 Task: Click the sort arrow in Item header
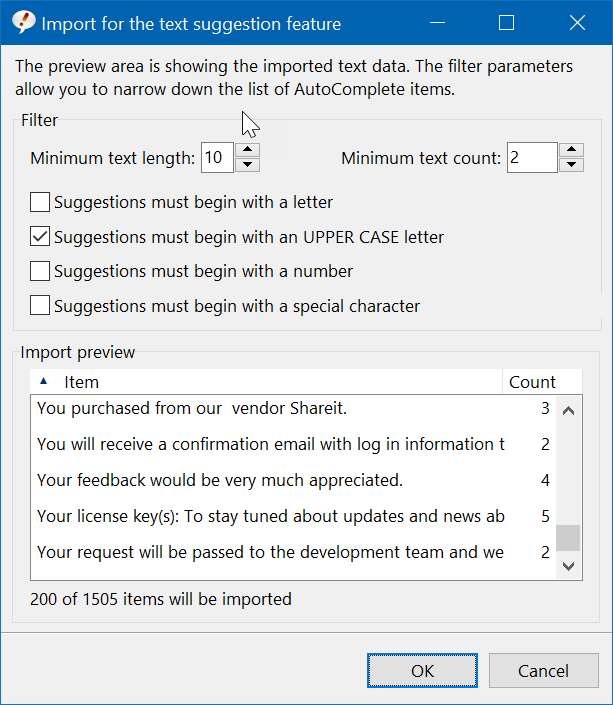[x=44, y=381]
